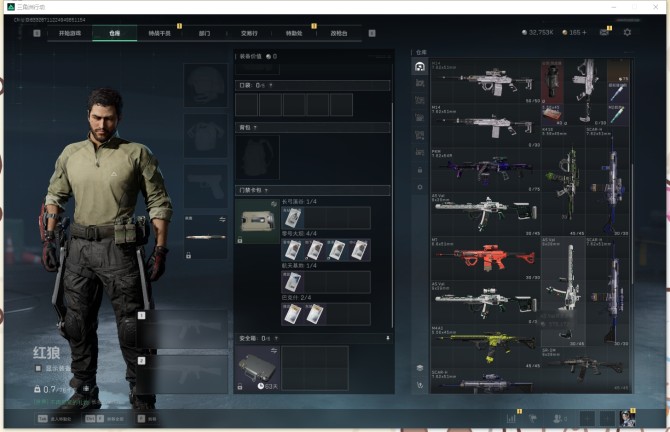Toggle the 显示装备 checkbox

click(38, 368)
